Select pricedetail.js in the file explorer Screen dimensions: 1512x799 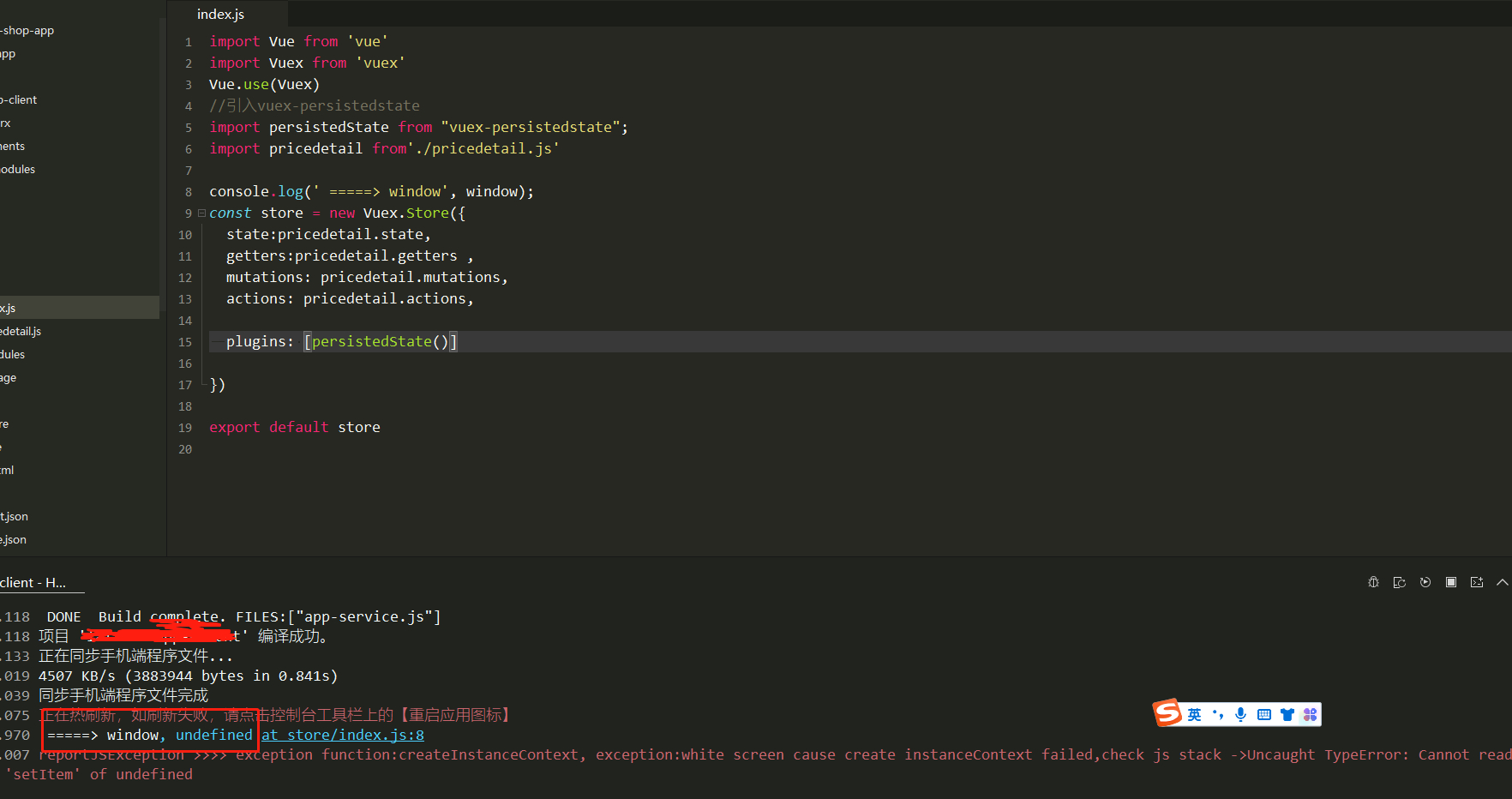[20, 331]
